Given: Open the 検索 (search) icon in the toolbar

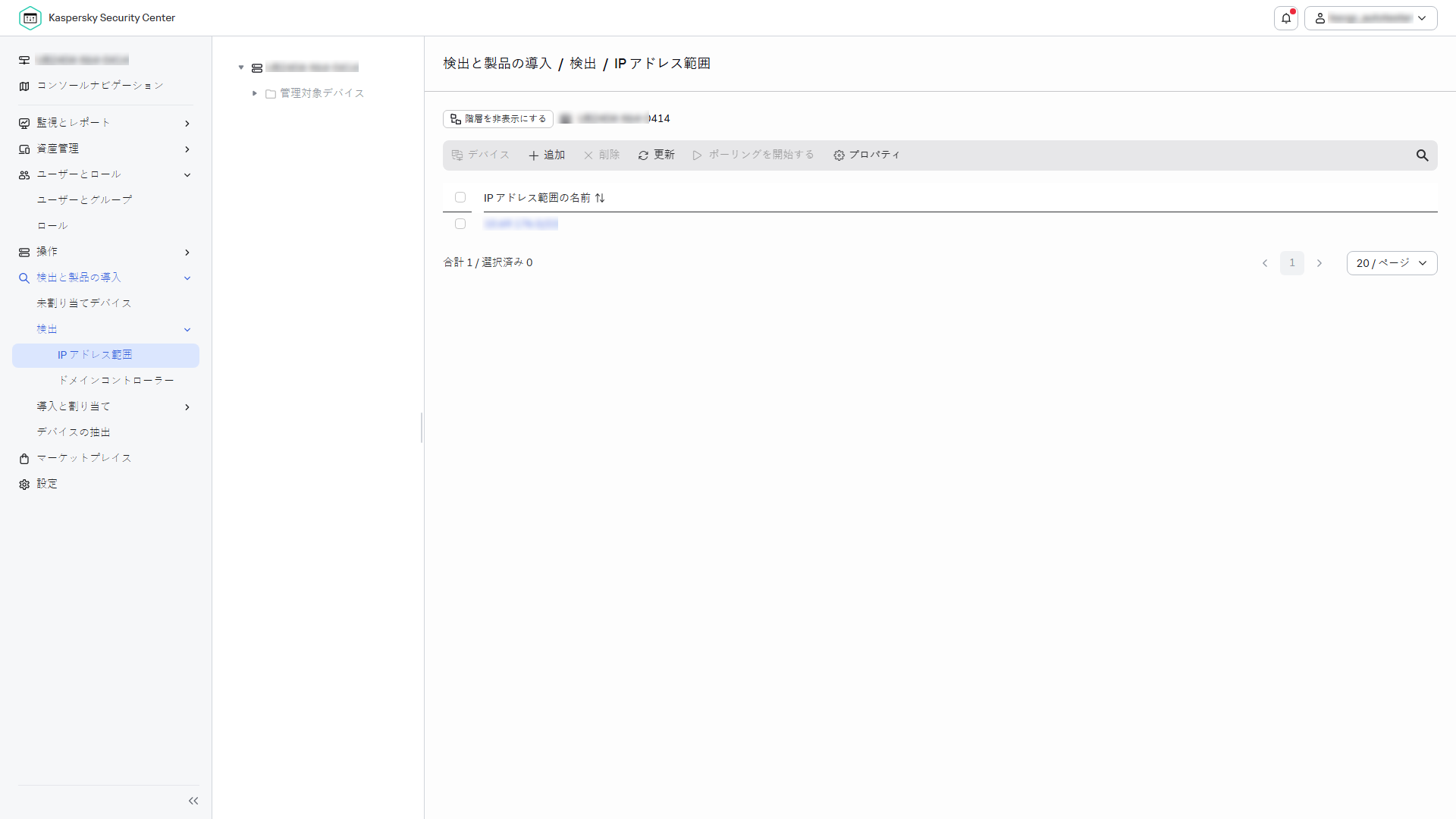Looking at the screenshot, I should click(1422, 155).
